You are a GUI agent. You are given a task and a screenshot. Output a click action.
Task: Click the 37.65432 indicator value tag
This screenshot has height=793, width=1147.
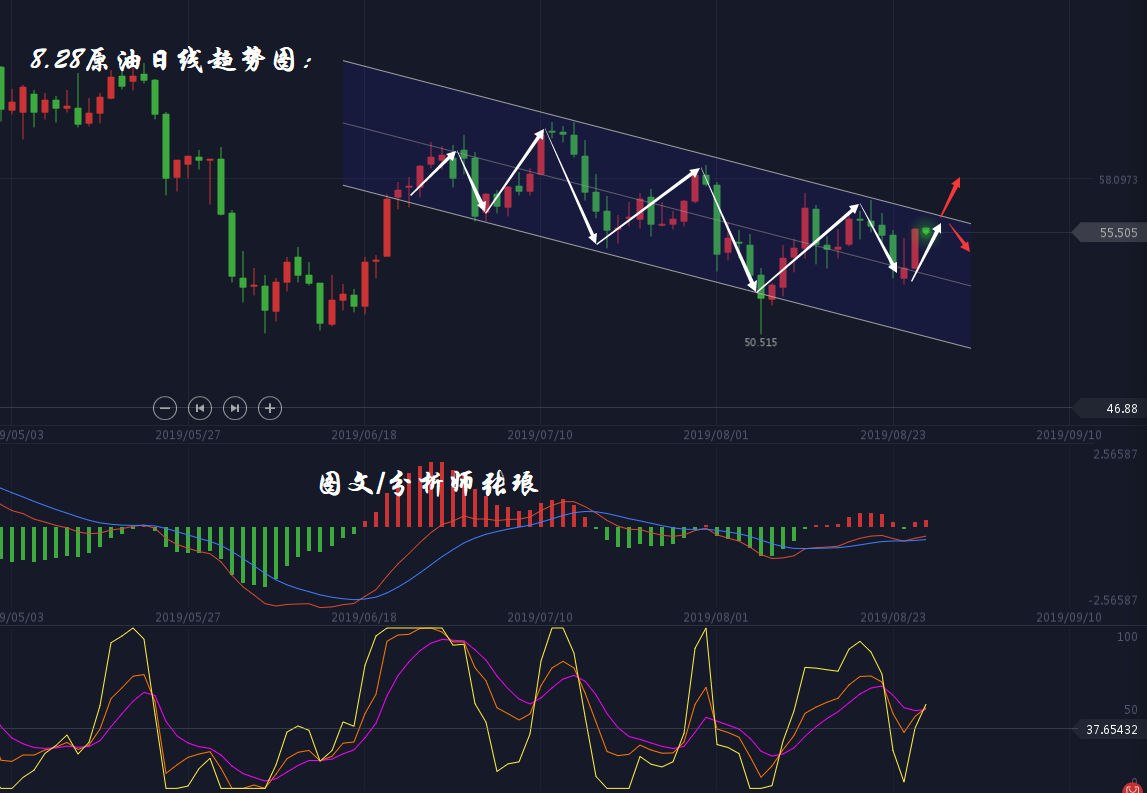click(1109, 730)
